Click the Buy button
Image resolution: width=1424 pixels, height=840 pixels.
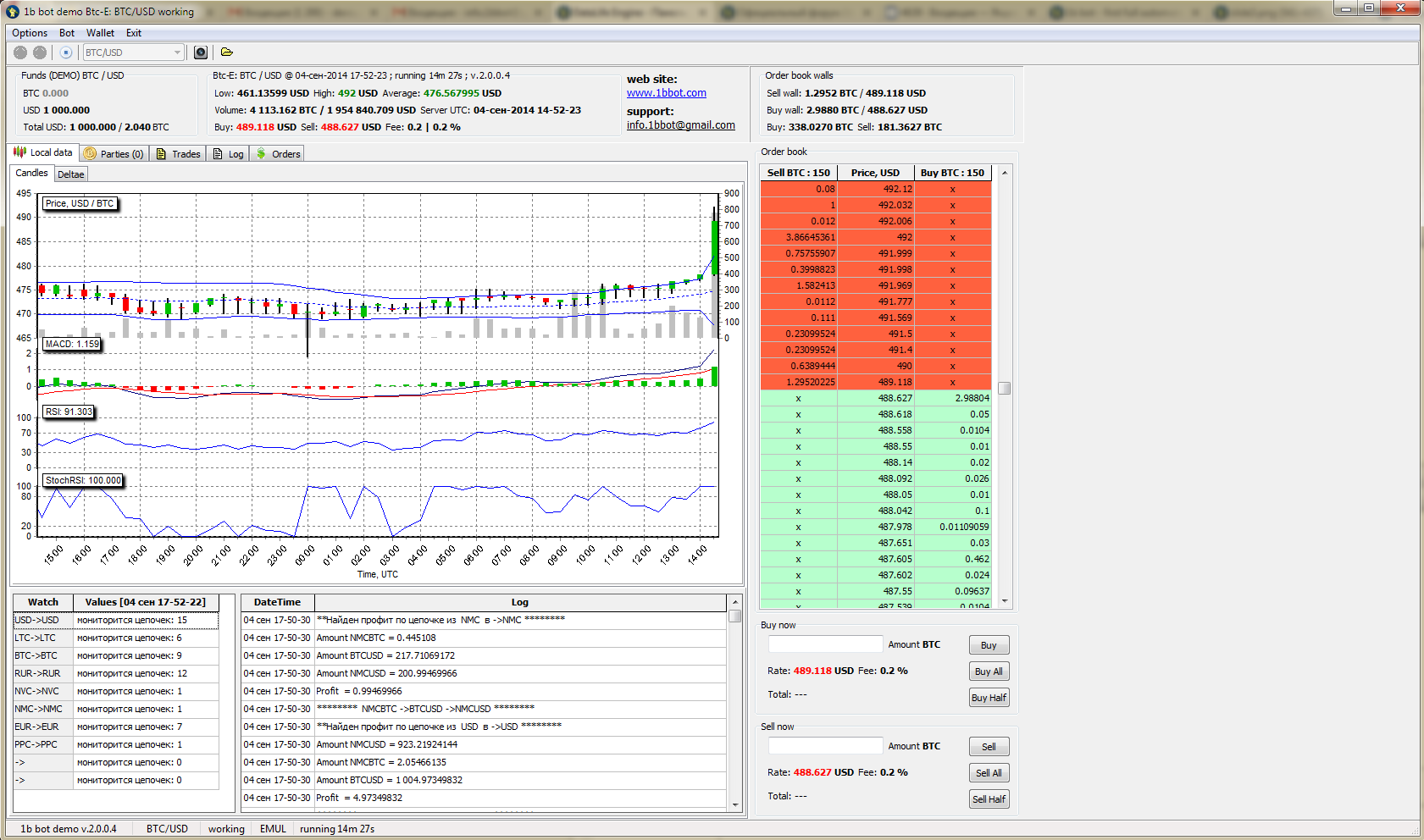pos(989,645)
